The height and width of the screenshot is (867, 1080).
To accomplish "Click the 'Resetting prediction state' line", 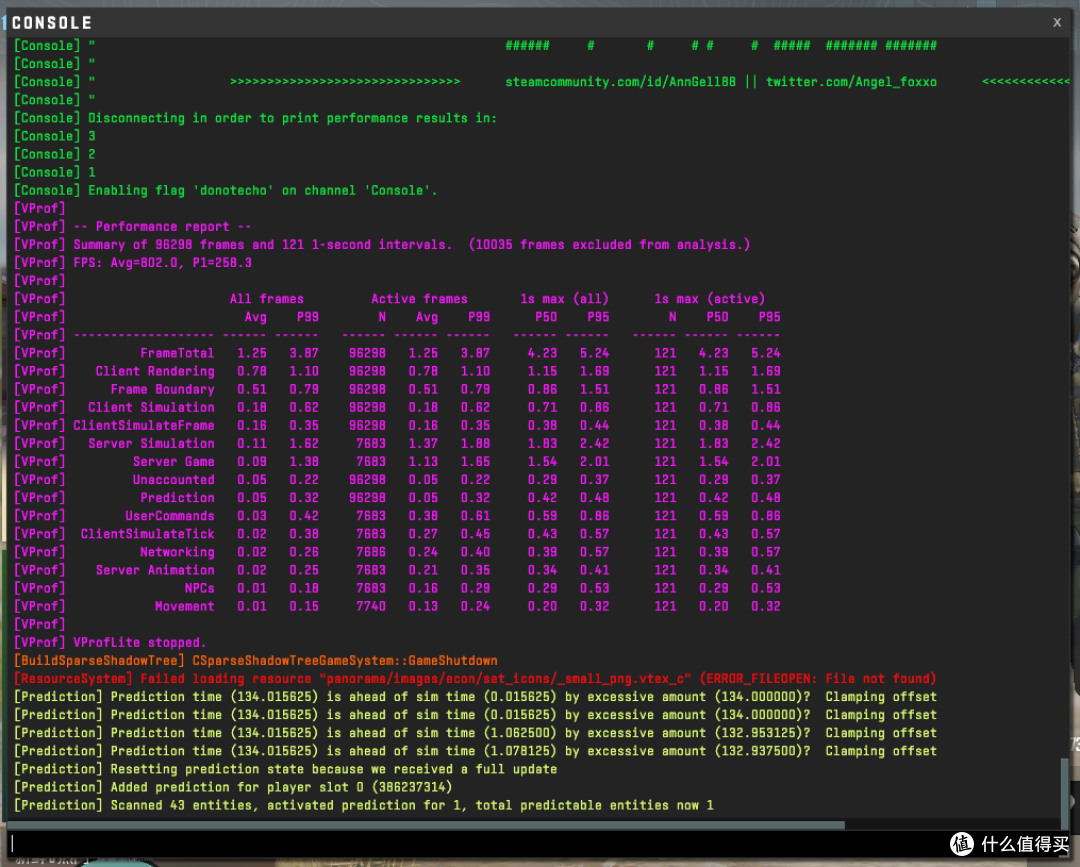I will pos(286,769).
